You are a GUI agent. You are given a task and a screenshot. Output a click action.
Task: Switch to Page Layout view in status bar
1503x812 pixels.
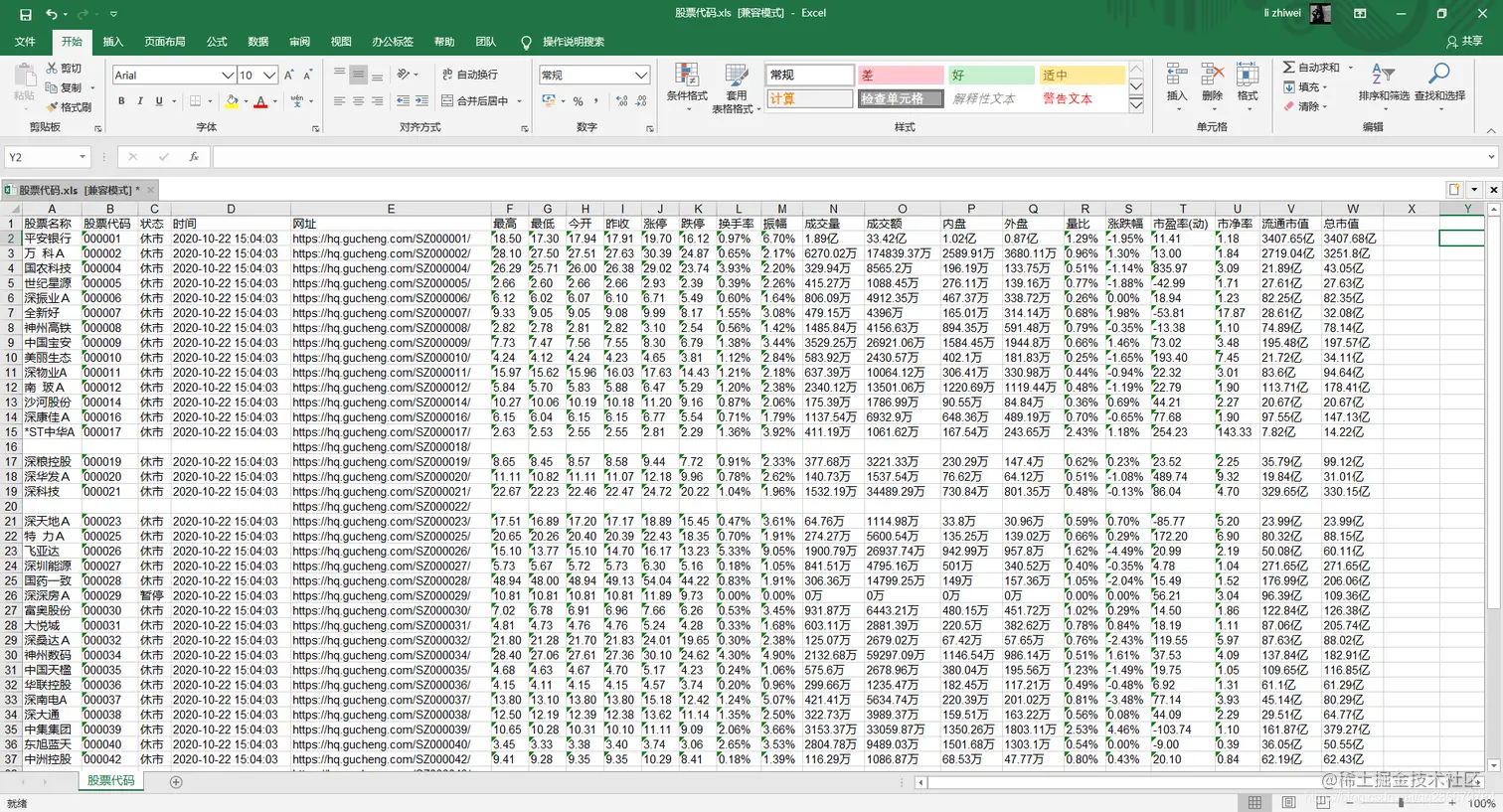point(1289,803)
